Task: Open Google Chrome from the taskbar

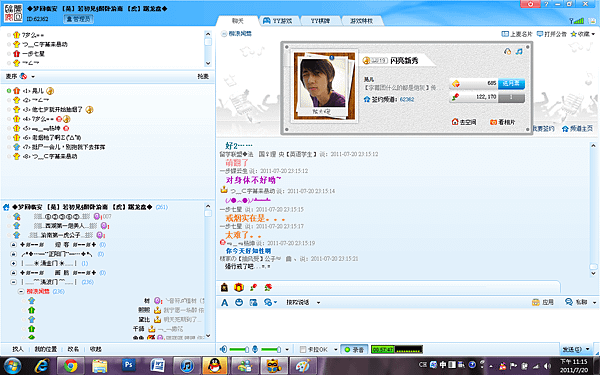Action: [x=70, y=365]
